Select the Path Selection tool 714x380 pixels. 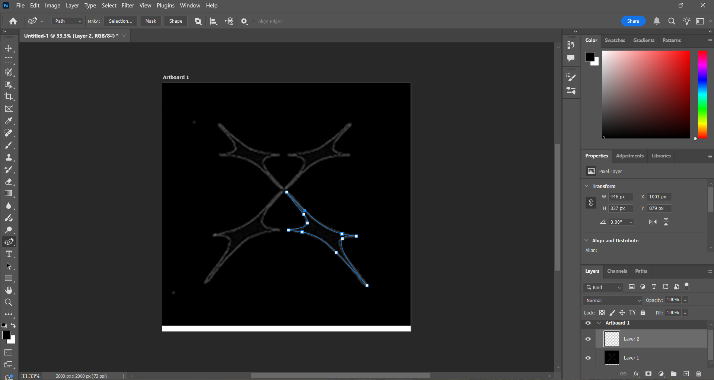point(9,266)
